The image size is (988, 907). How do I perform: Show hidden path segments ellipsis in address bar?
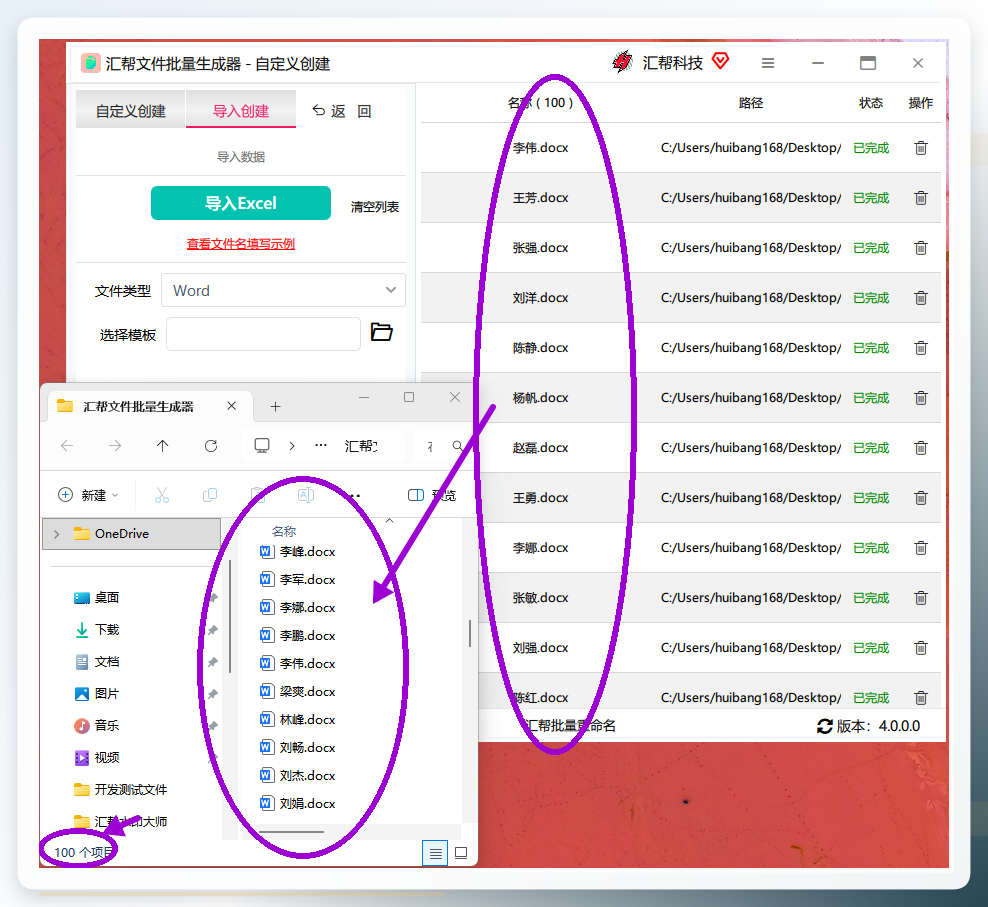tap(321, 445)
